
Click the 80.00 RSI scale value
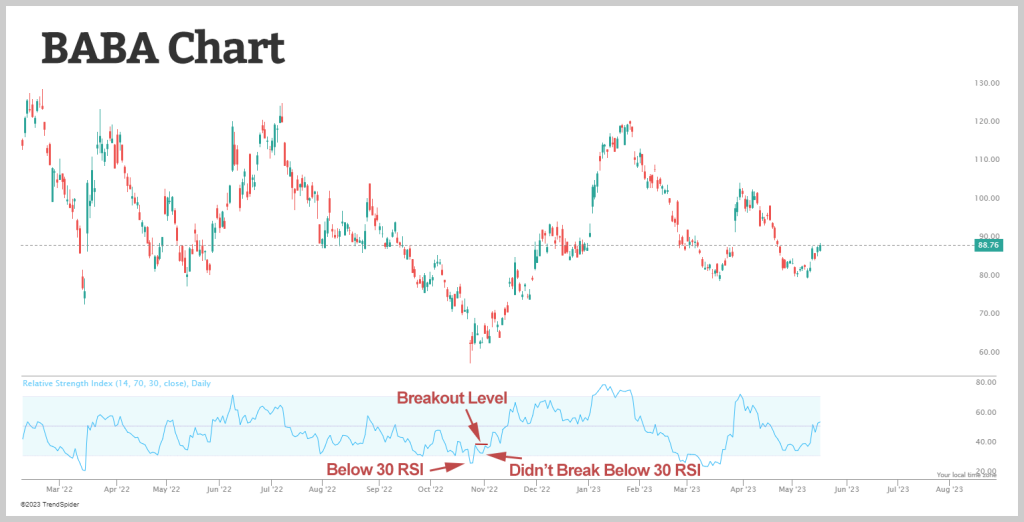(988, 382)
